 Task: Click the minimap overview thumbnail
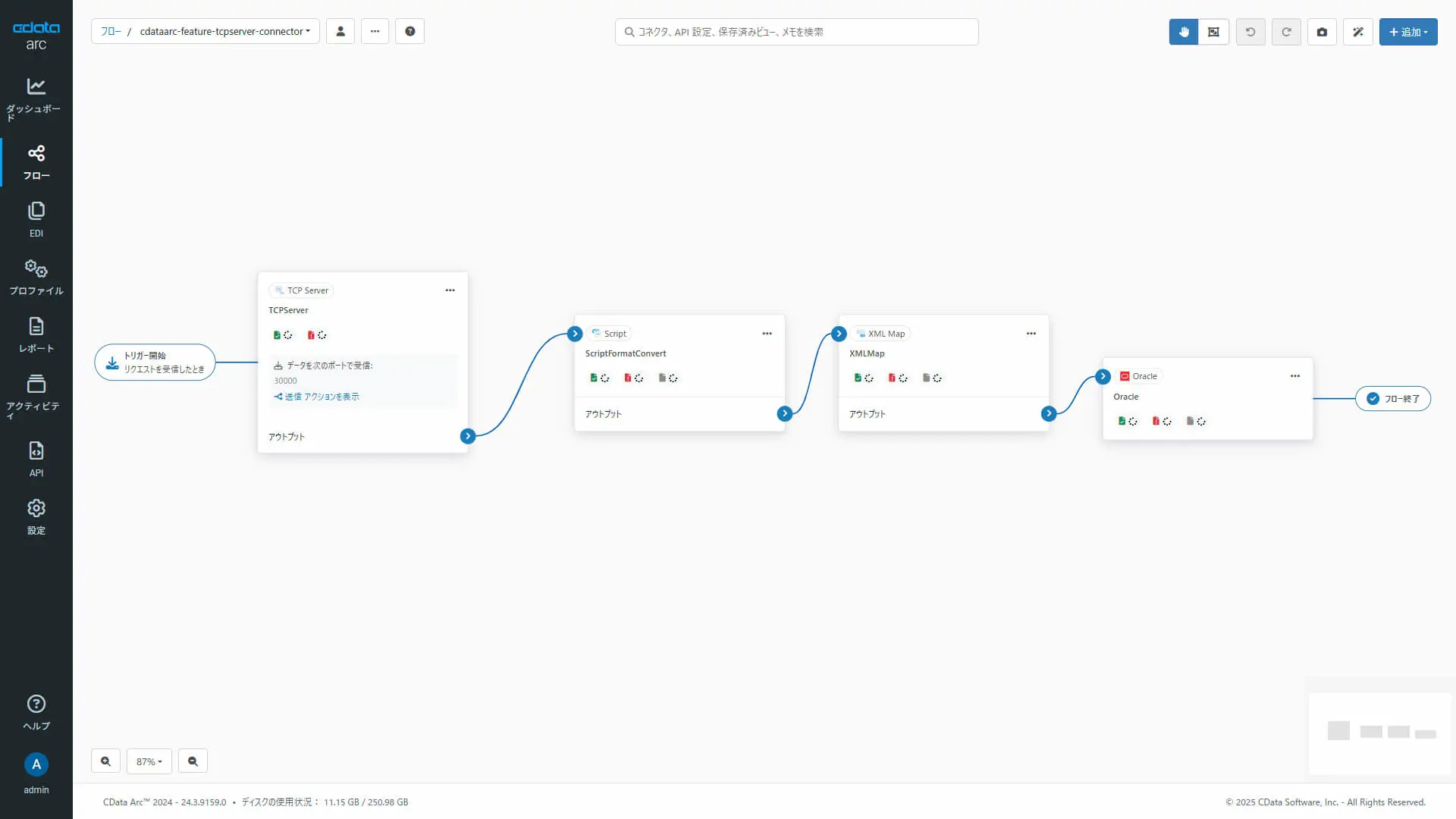tap(1381, 733)
